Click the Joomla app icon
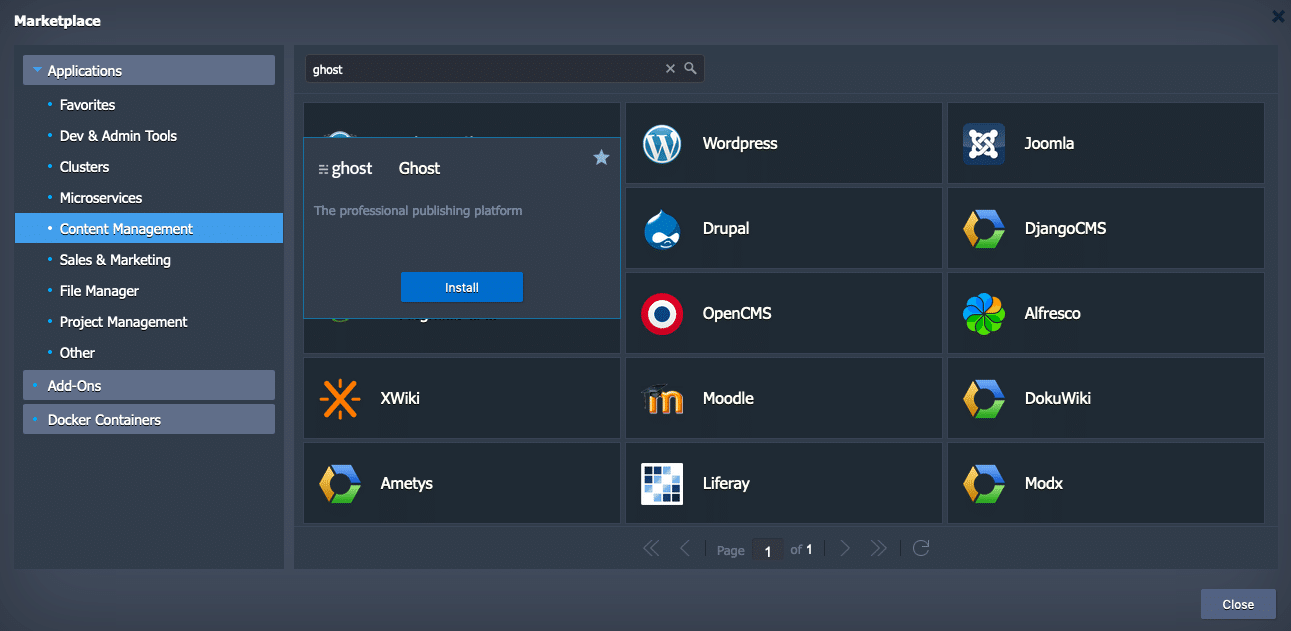This screenshot has height=631, width=1291. coord(983,143)
